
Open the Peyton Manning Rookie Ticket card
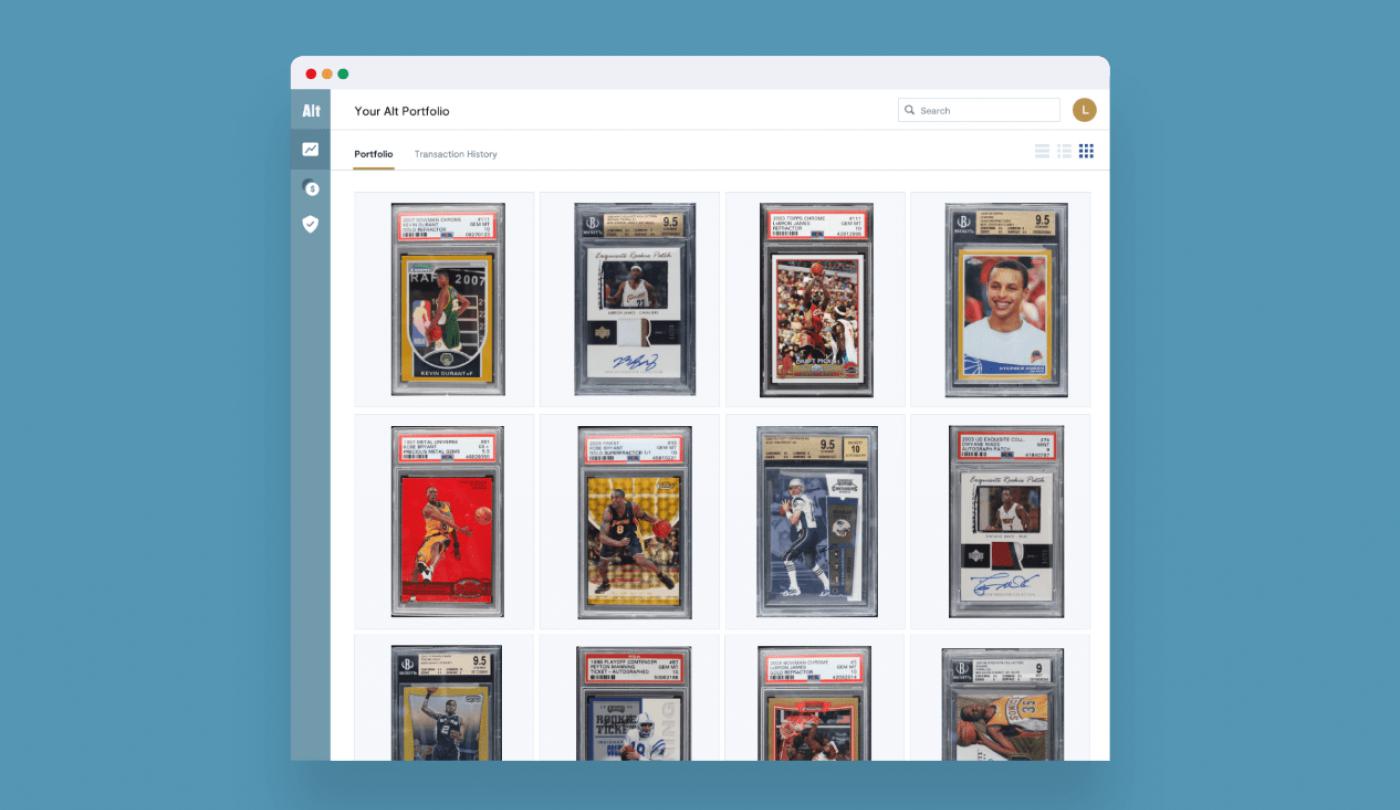click(x=634, y=704)
